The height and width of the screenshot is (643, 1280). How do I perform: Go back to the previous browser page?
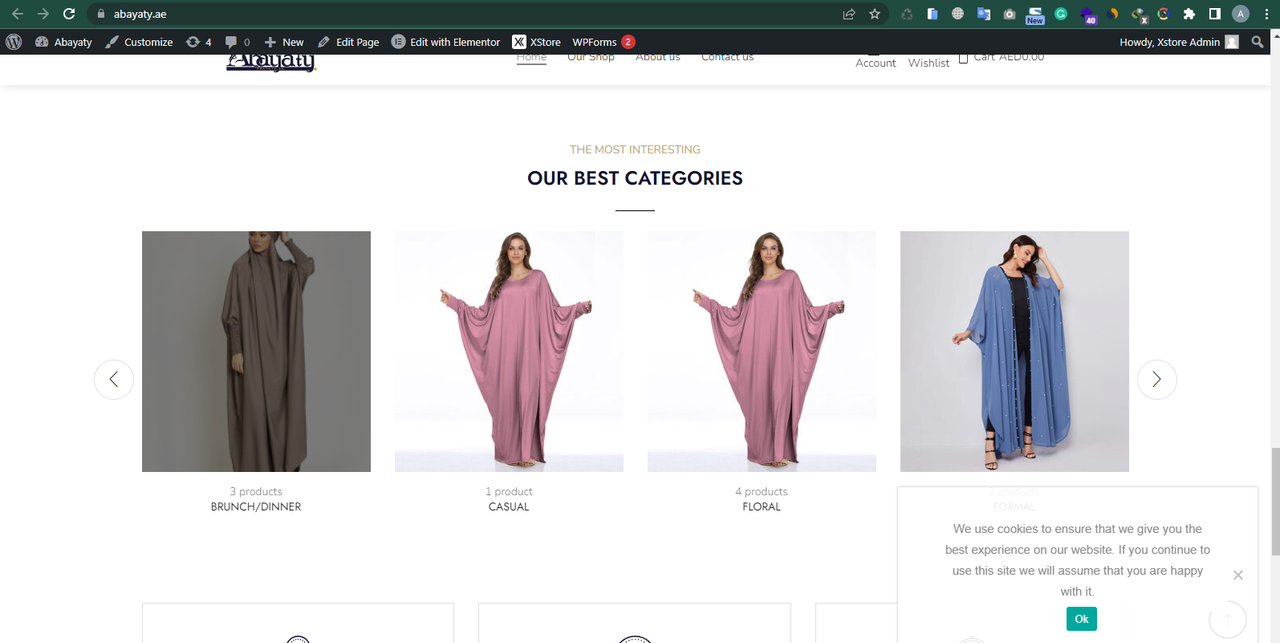[17, 14]
